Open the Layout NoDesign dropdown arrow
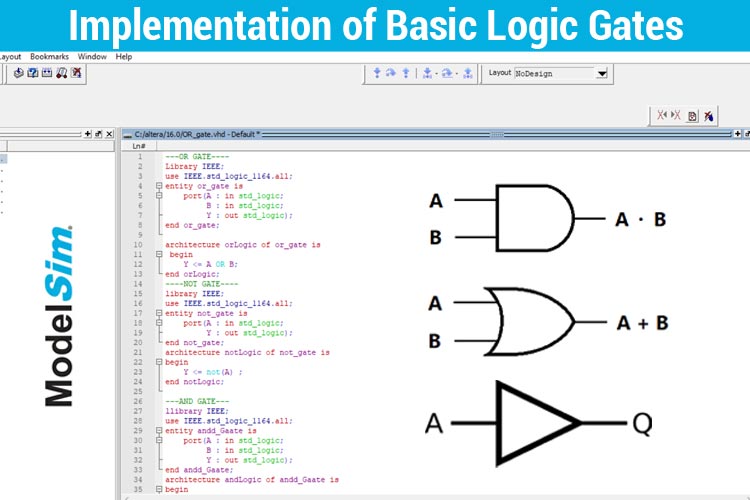Viewport: 750px width, 500px height. 602,73
